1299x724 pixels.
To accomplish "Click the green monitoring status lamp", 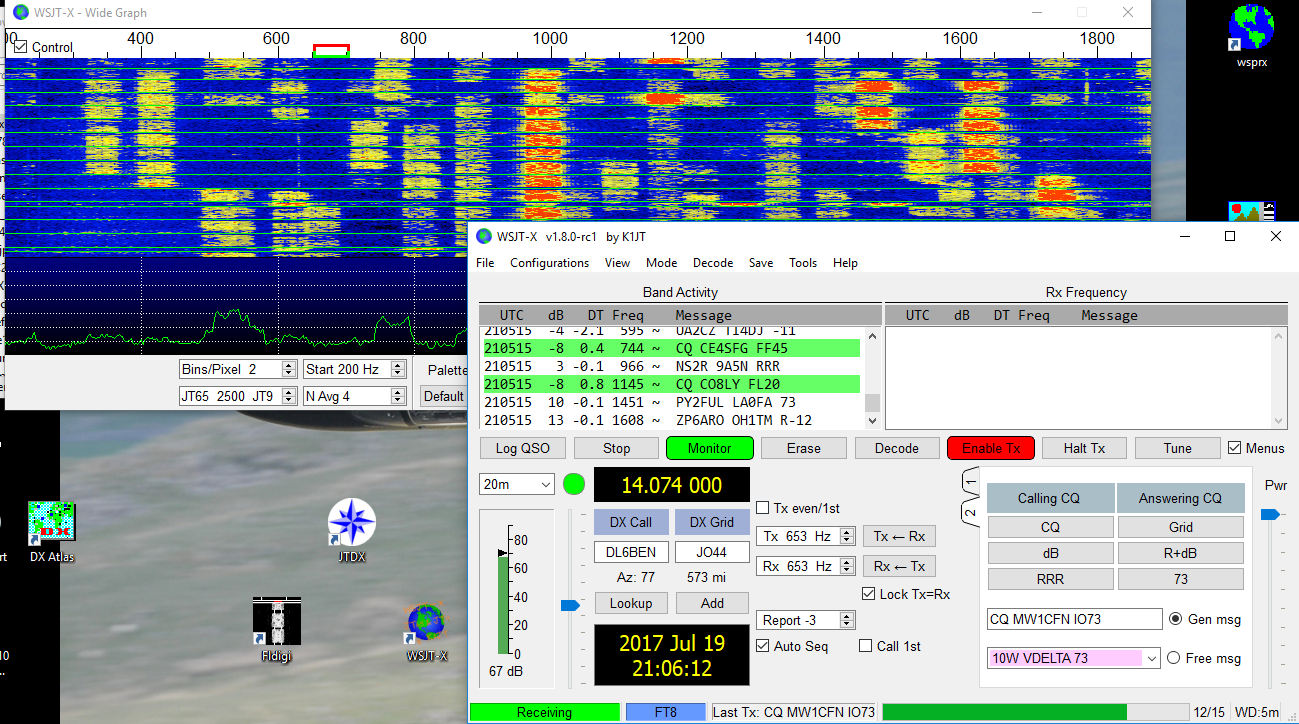I will click(574, 483).
